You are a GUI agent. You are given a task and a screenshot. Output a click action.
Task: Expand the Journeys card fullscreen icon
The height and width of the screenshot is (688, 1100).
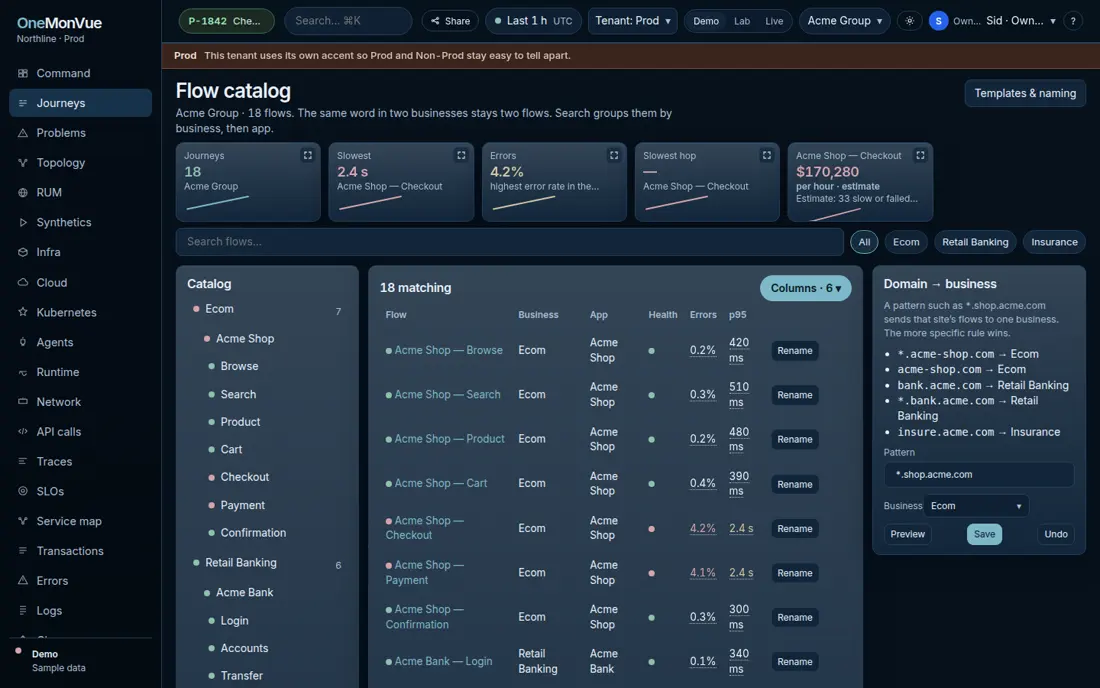click(307, 155)
